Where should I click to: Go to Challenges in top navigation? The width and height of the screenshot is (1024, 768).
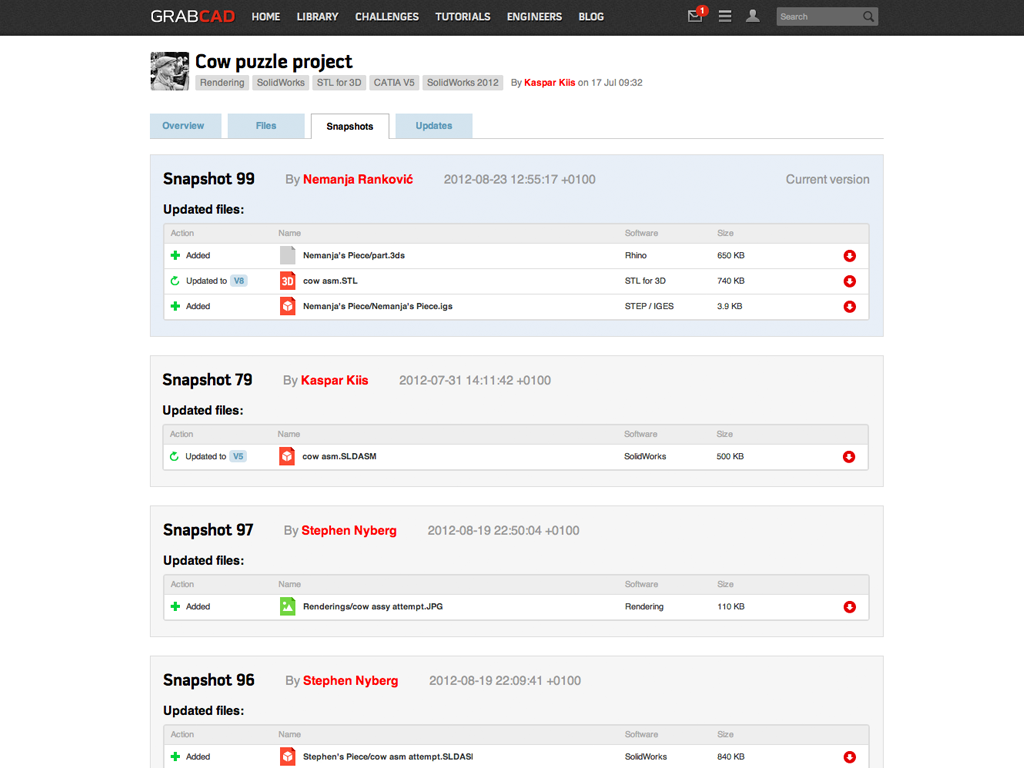[x=387, y=17]
